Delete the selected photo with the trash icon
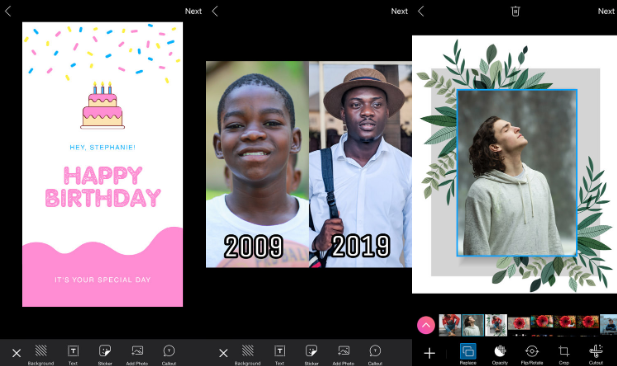This screenshot has height=366, width=617. tap(515, 11)
